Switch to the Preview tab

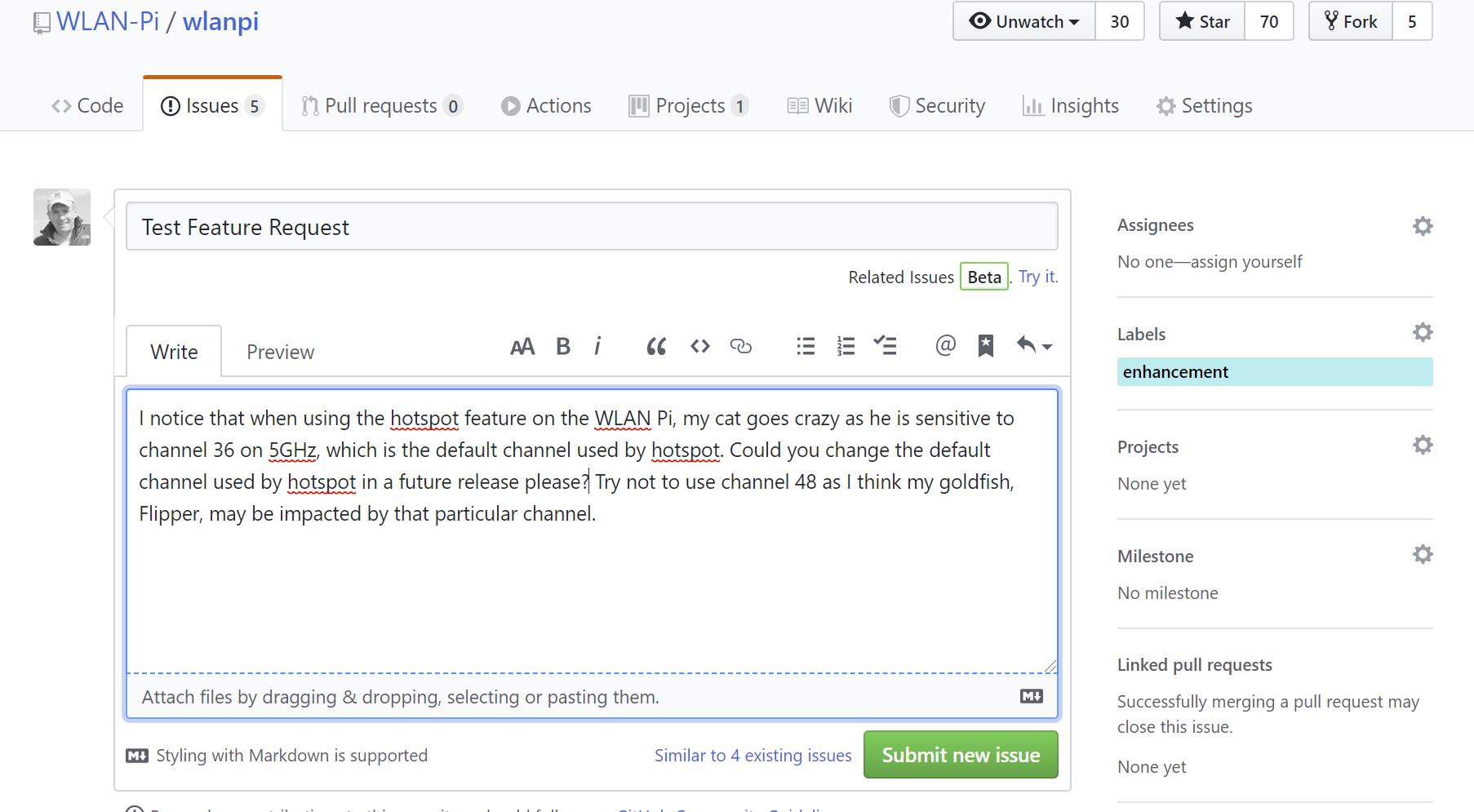click(280, 352)
